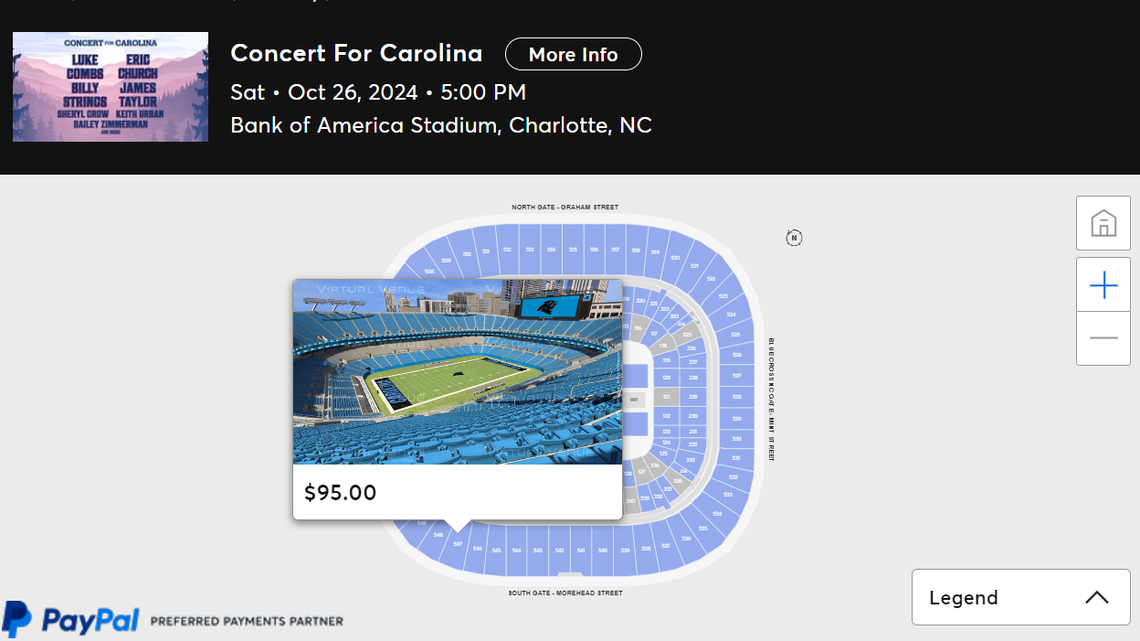Click the Legend text label
1140x641 pixels.
tap(963, 597)
